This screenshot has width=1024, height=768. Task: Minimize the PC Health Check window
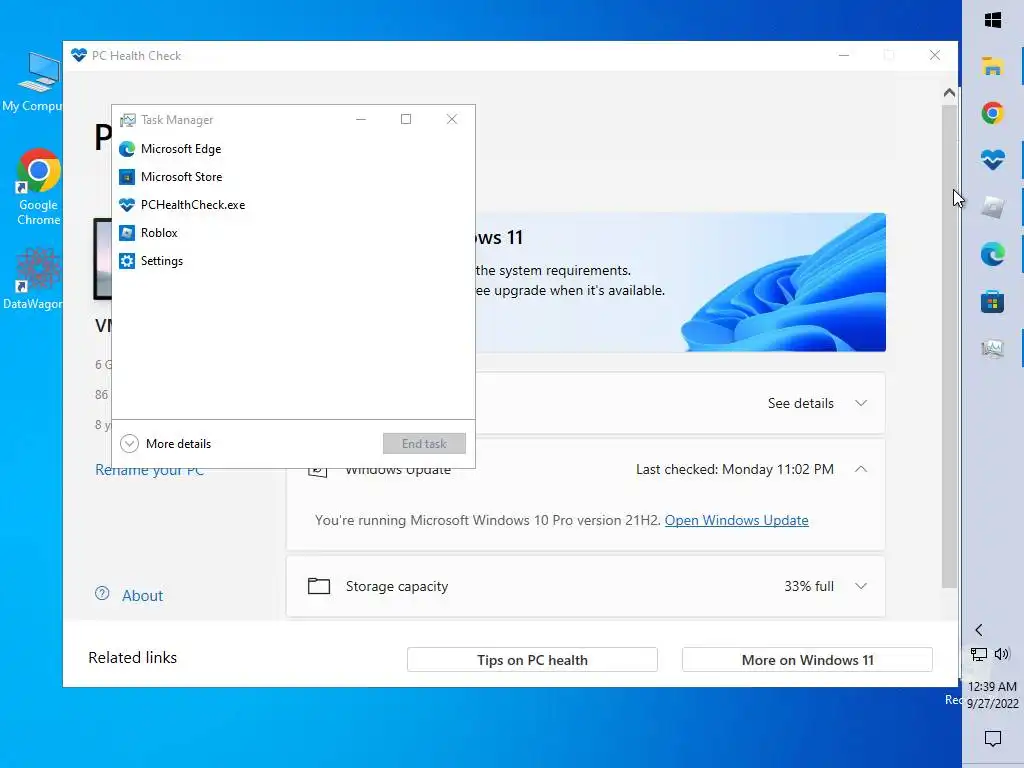pos(844,56)
